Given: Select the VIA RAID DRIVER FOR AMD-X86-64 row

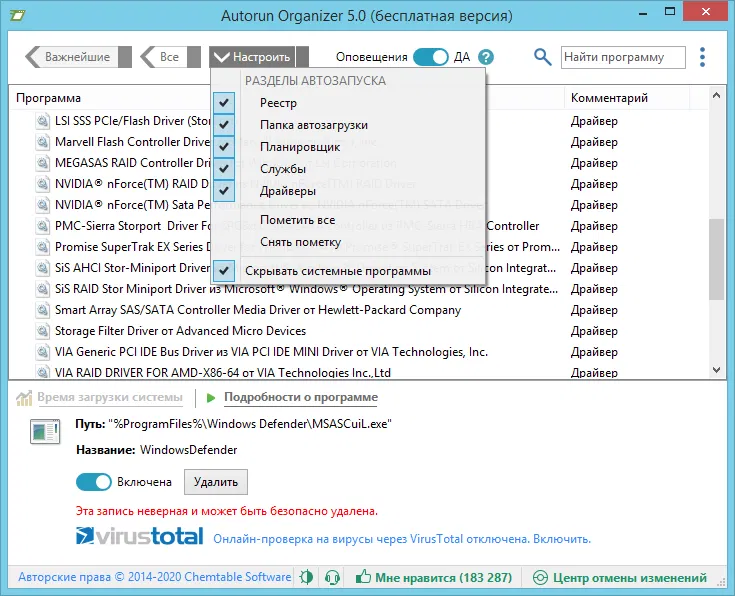Looking at the screenshot, I should (223, 373).
